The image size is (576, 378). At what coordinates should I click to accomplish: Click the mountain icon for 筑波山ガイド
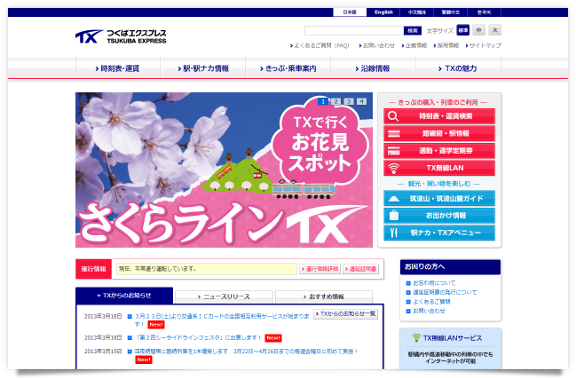point(394,199)
